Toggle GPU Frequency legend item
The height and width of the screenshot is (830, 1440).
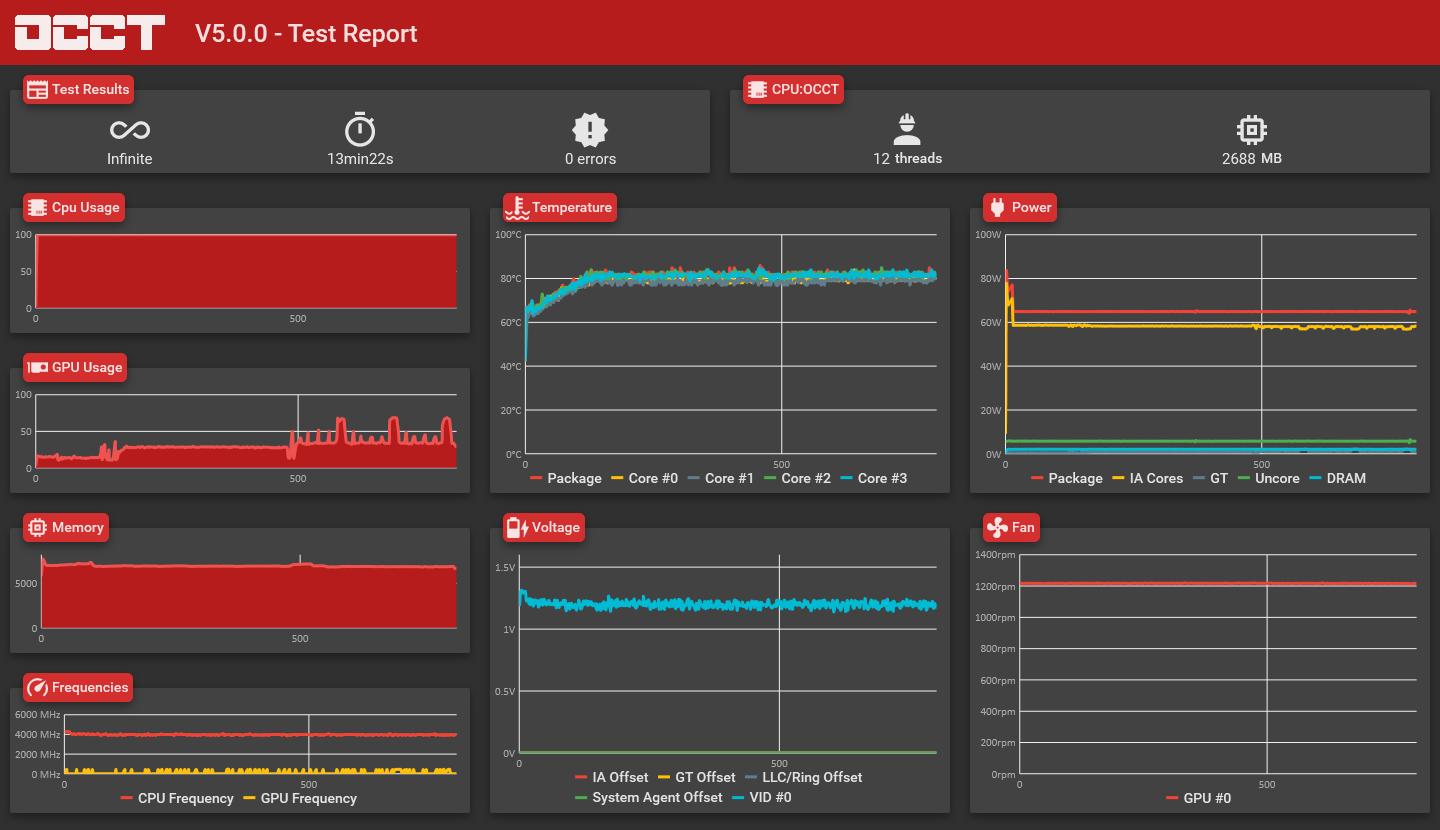(300, 798)
